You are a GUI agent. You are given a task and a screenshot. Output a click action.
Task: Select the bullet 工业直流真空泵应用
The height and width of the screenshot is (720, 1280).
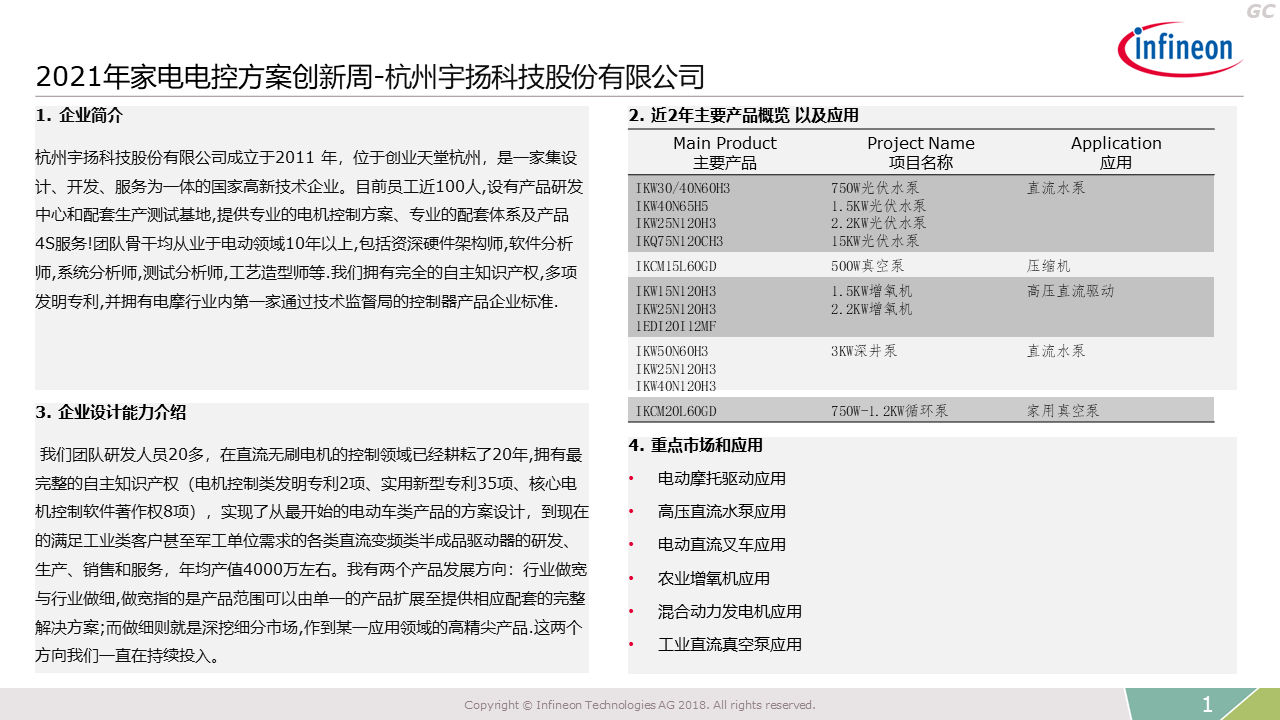(730, 644)
